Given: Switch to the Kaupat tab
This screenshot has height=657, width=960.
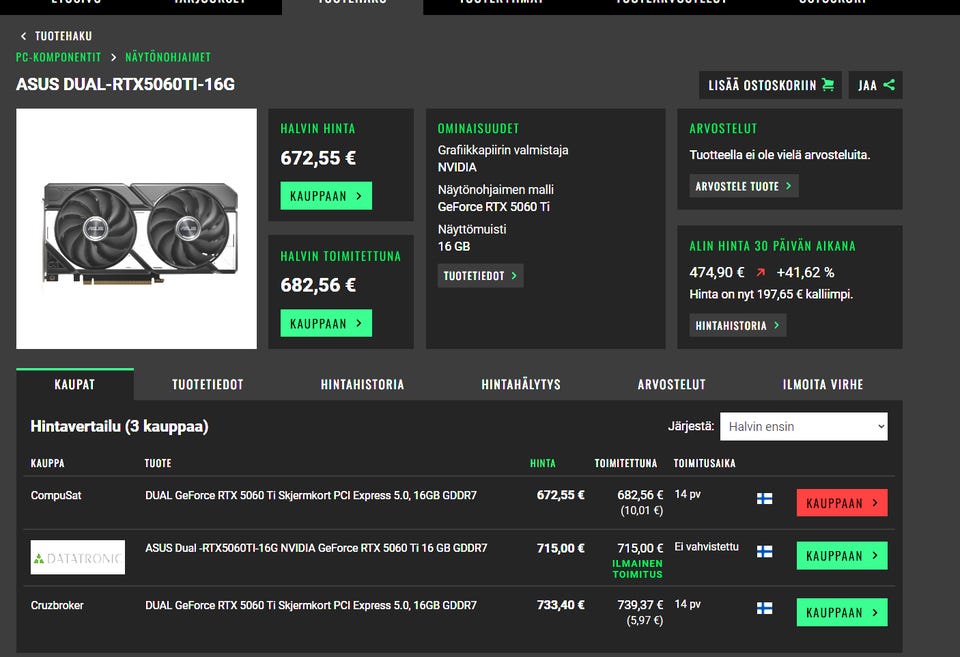Looking at the screenshot, I should 75,385.
